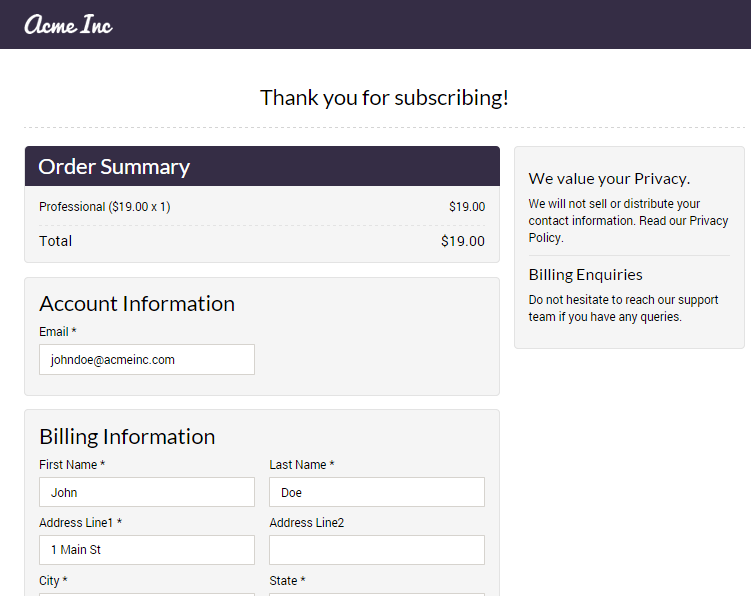Click the Billing Information heading
This screenshot has height=596, width=751.
tap(127, 437)
